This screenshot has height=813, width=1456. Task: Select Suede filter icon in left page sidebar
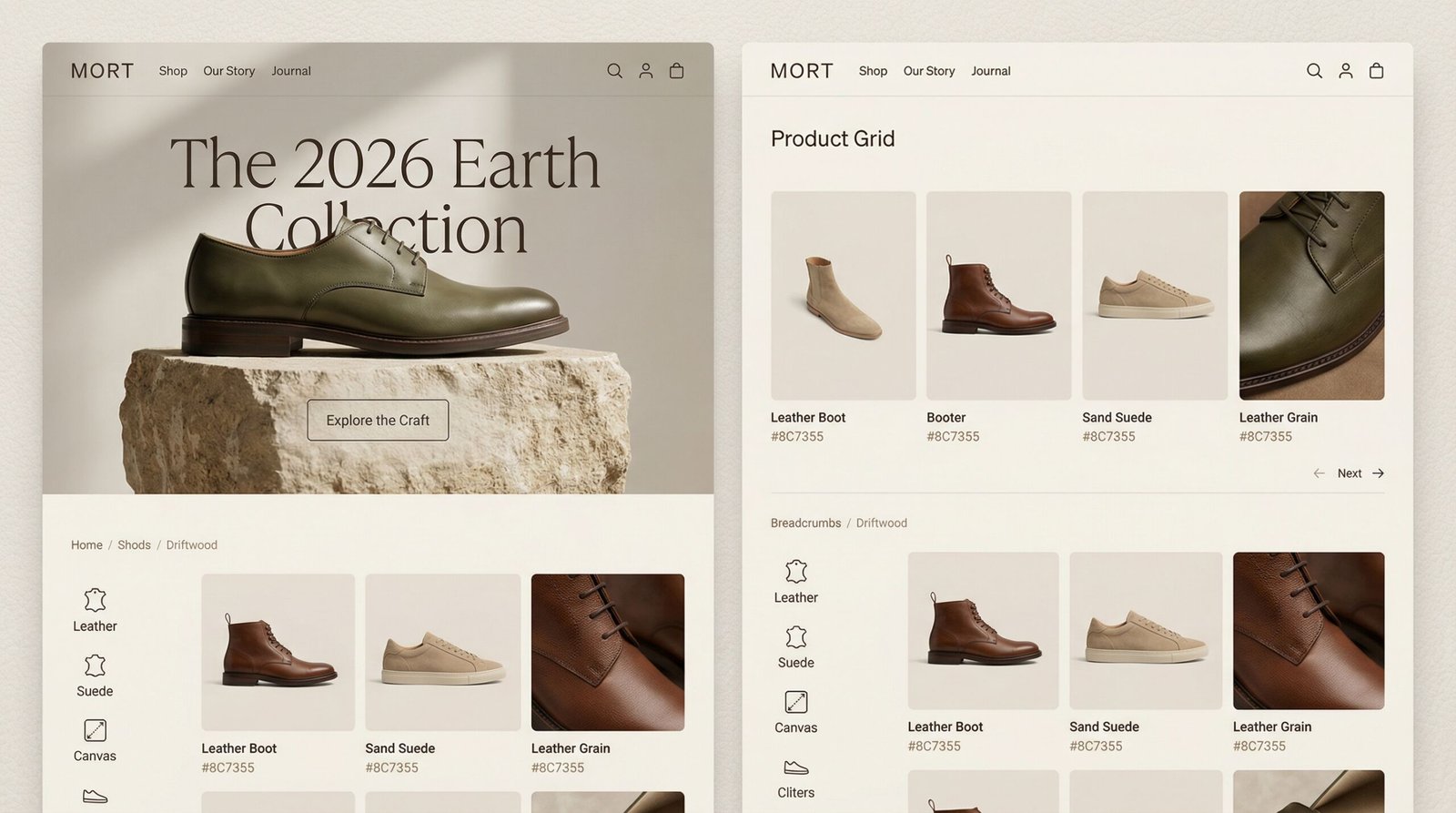click(x=96, y=666)
